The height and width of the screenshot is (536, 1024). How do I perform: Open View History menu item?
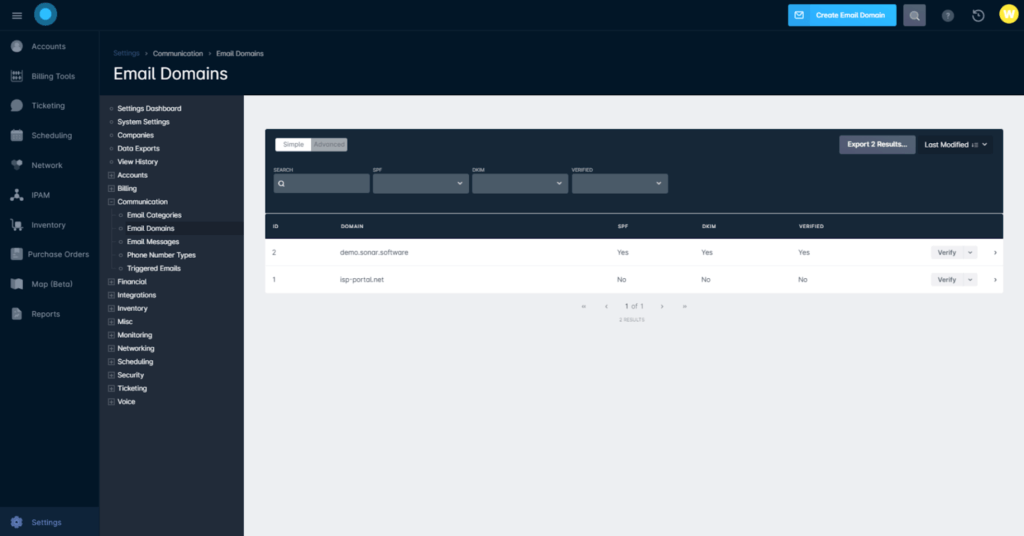click(137, 162)
